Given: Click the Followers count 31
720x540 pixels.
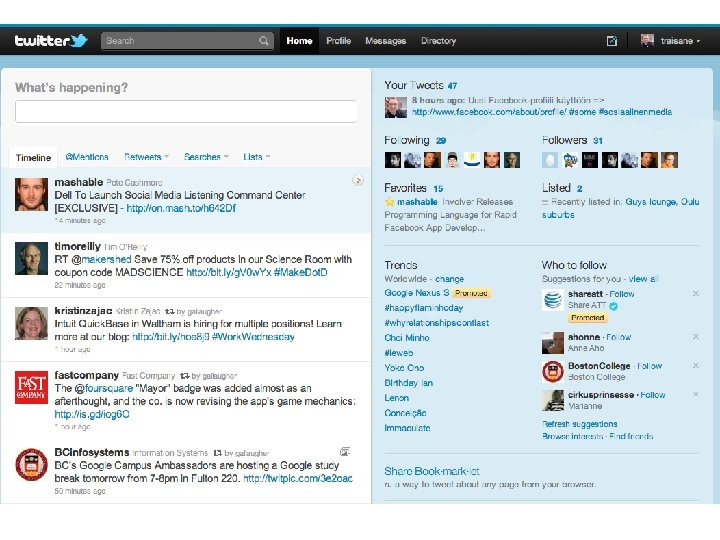Looking at the screenshot, I should (597, 141).
